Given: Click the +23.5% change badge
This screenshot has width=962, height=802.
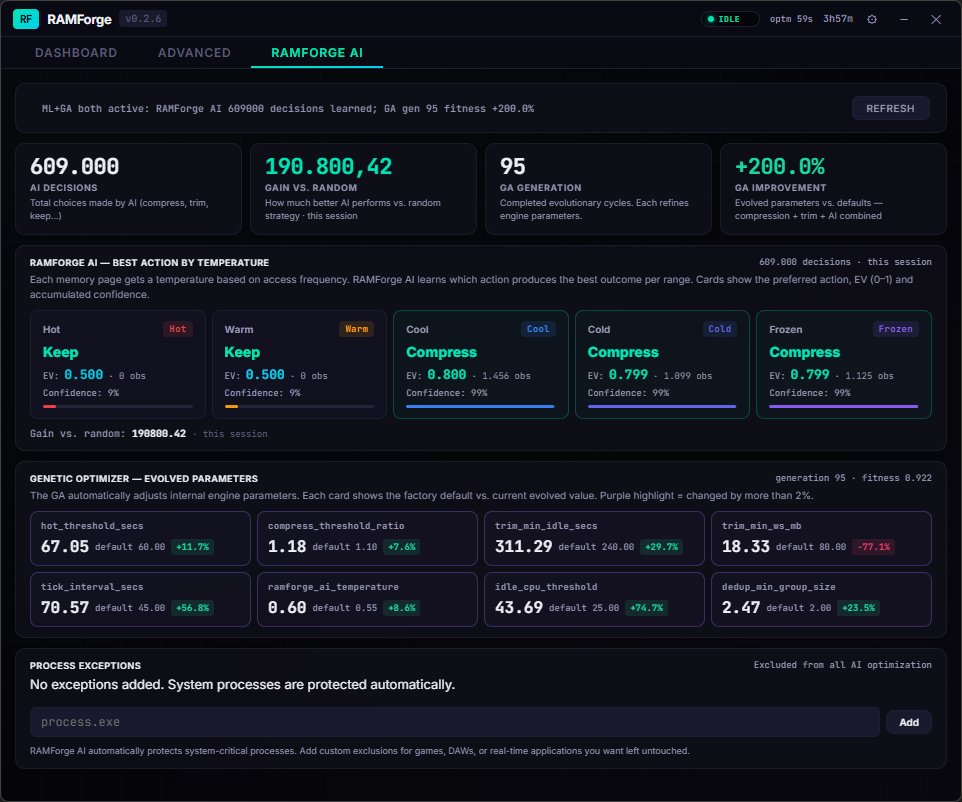Looking at the screenshot, I should coord(858,608).
